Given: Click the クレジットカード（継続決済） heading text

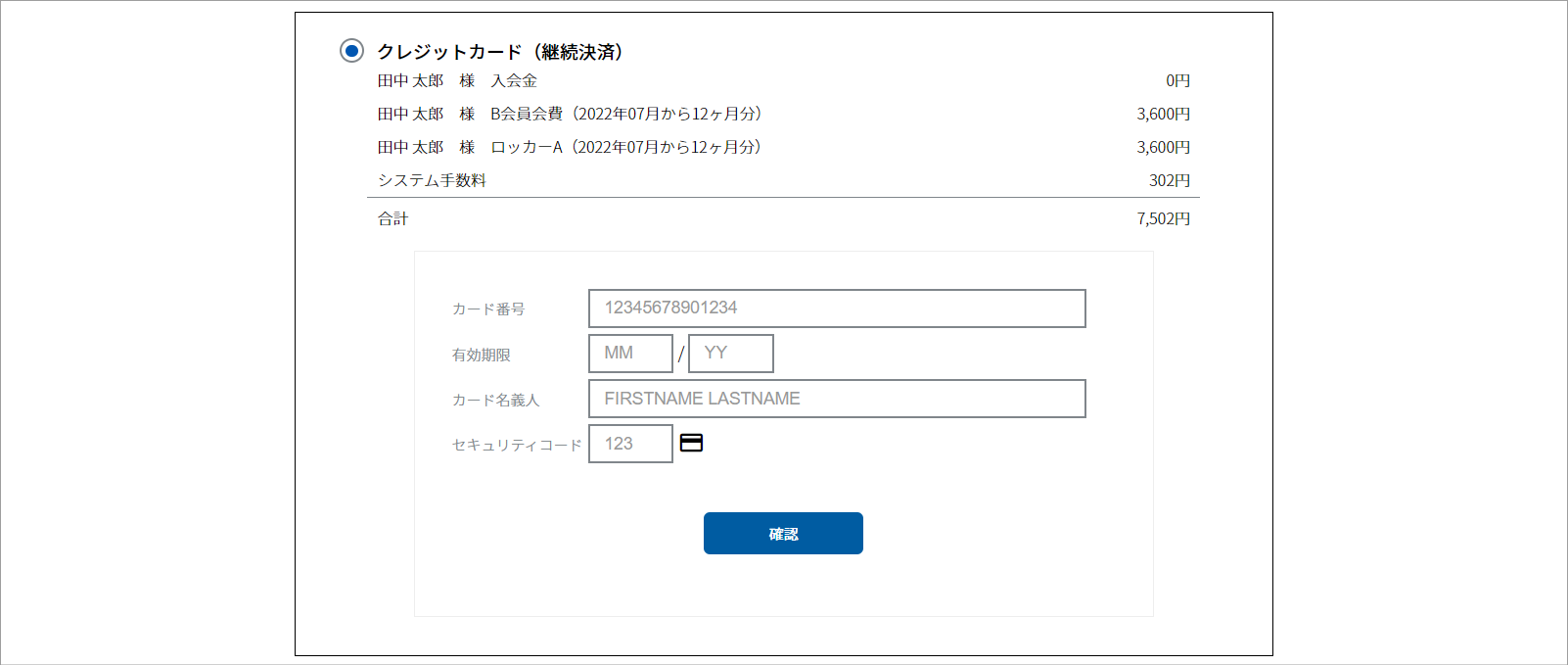Looking at the screenshot, I should click(x=499, y=52).
